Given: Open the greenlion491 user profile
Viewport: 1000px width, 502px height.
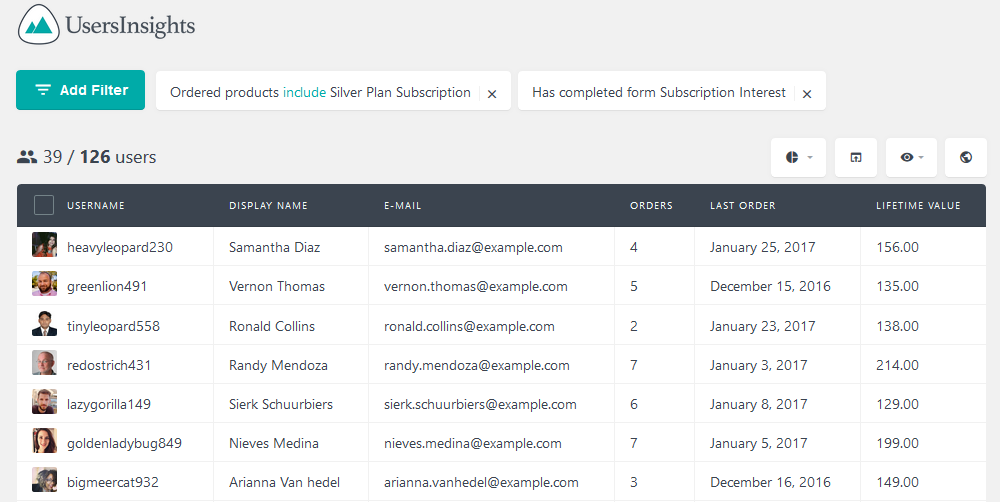Looking at the screenshot, I should coord(107,286).
